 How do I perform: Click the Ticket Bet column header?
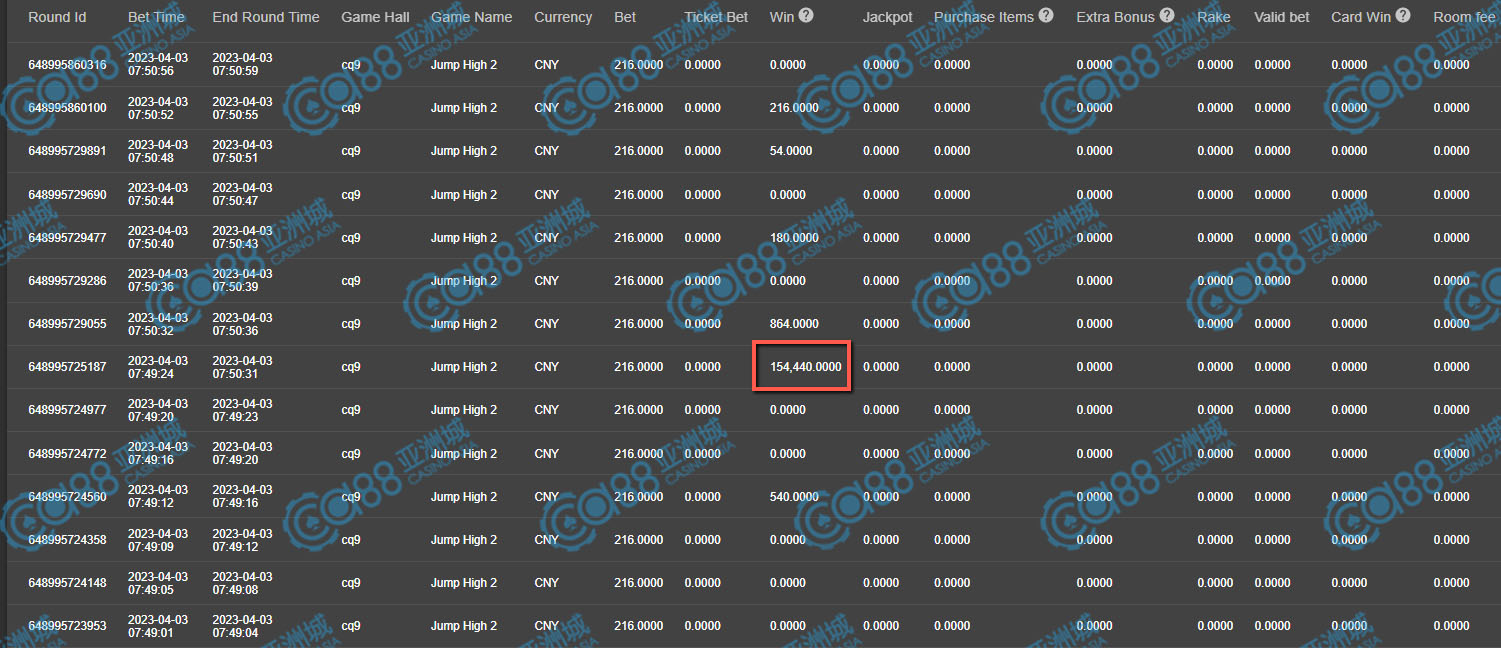tap(716, 17)
